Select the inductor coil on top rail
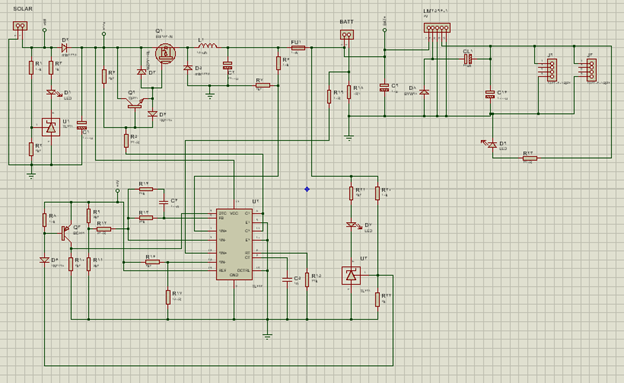This screenshot has width=624, height=383. (207, 45)
